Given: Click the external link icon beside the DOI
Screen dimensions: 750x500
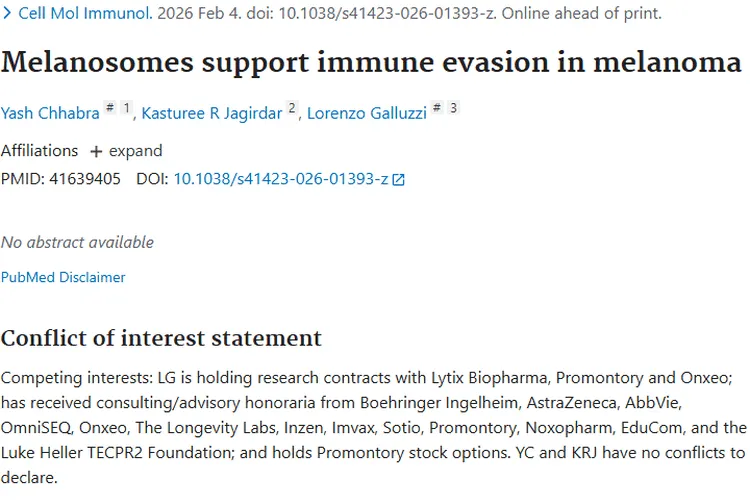Looking at the screenshot, I should (x=399, y=180).
